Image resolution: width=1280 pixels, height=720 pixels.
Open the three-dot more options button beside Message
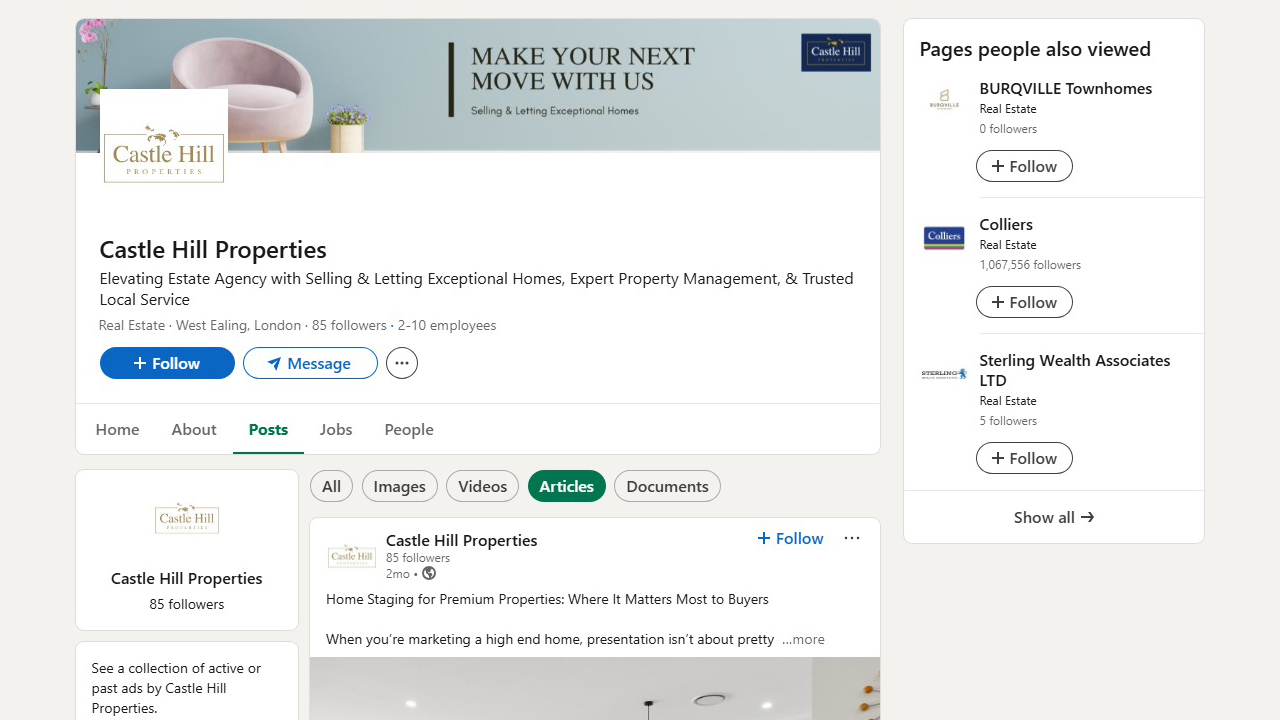[x=402, y=363]
